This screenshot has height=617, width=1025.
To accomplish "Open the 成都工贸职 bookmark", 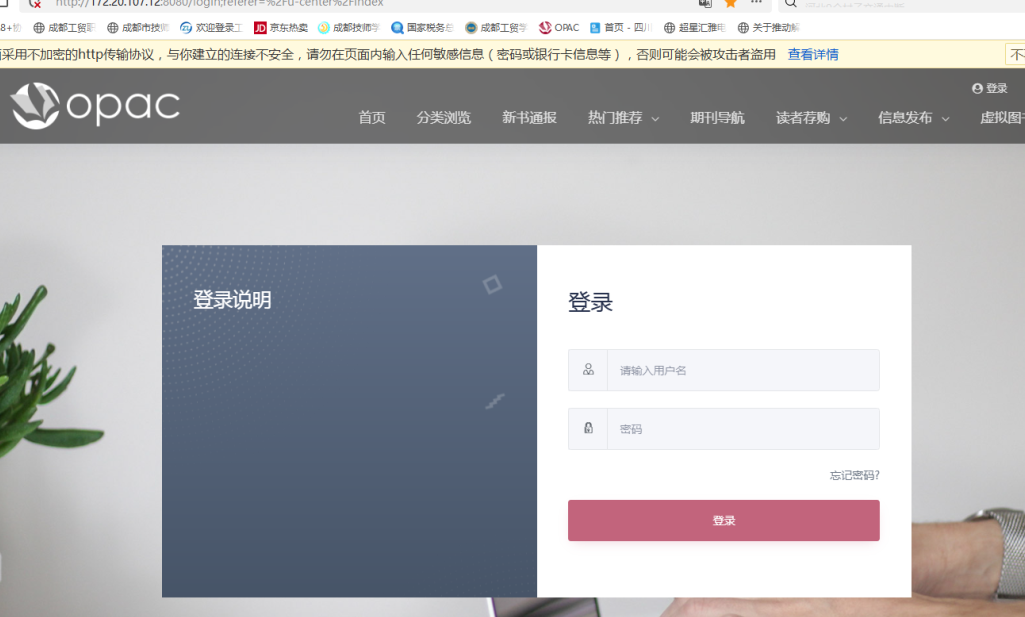I will (x=64, y=27).
